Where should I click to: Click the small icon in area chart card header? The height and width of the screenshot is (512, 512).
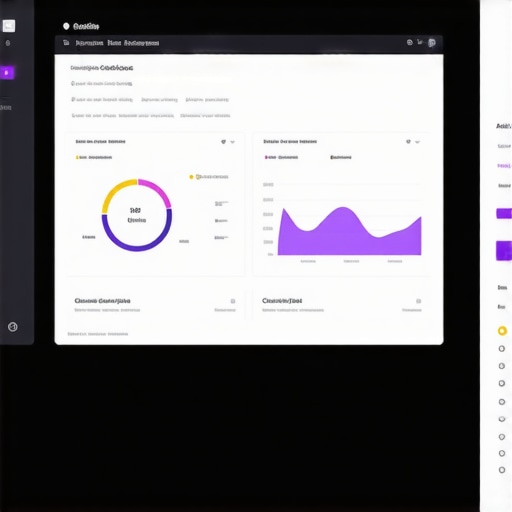coord(408,142)
